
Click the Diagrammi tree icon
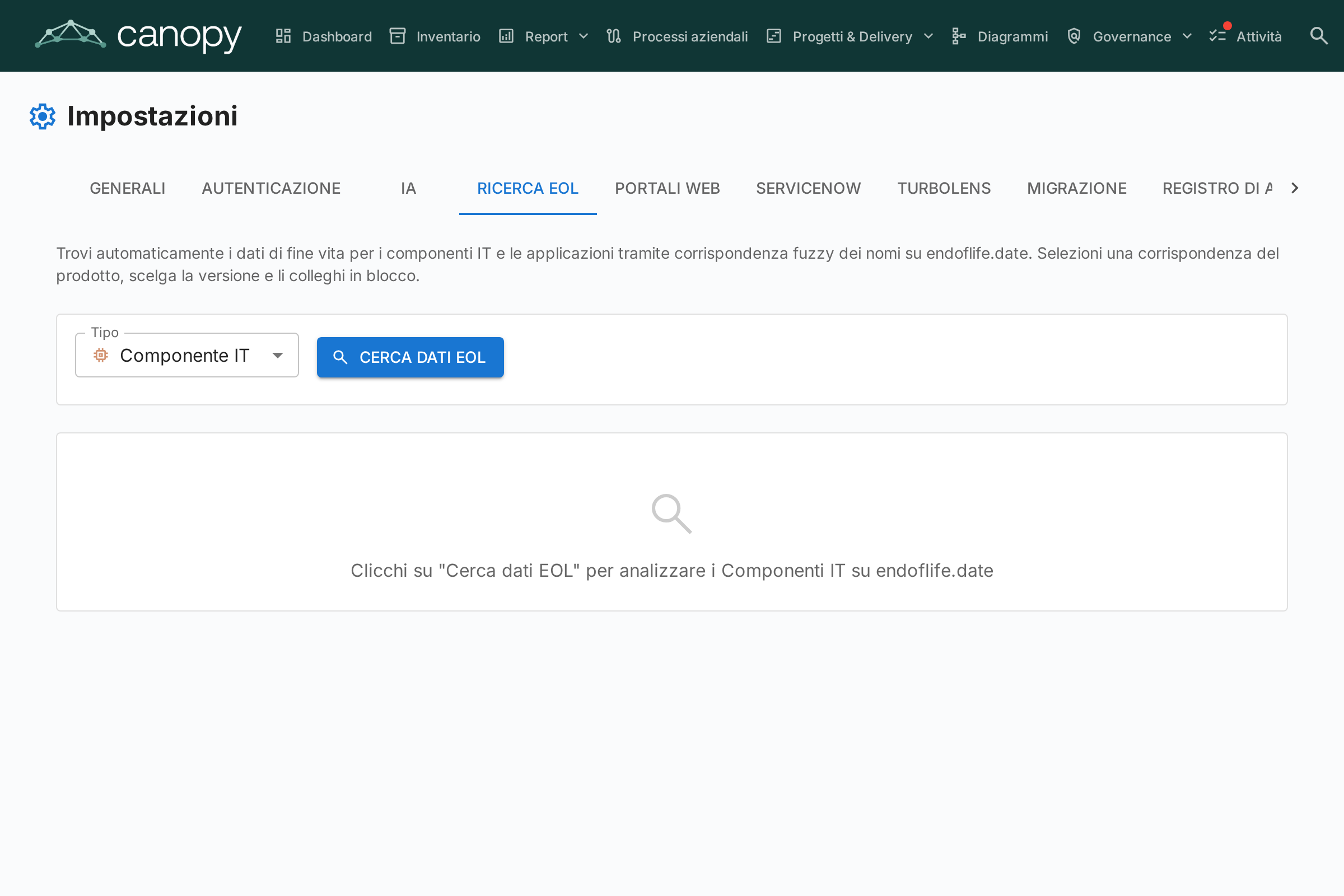tap(959, 36)
